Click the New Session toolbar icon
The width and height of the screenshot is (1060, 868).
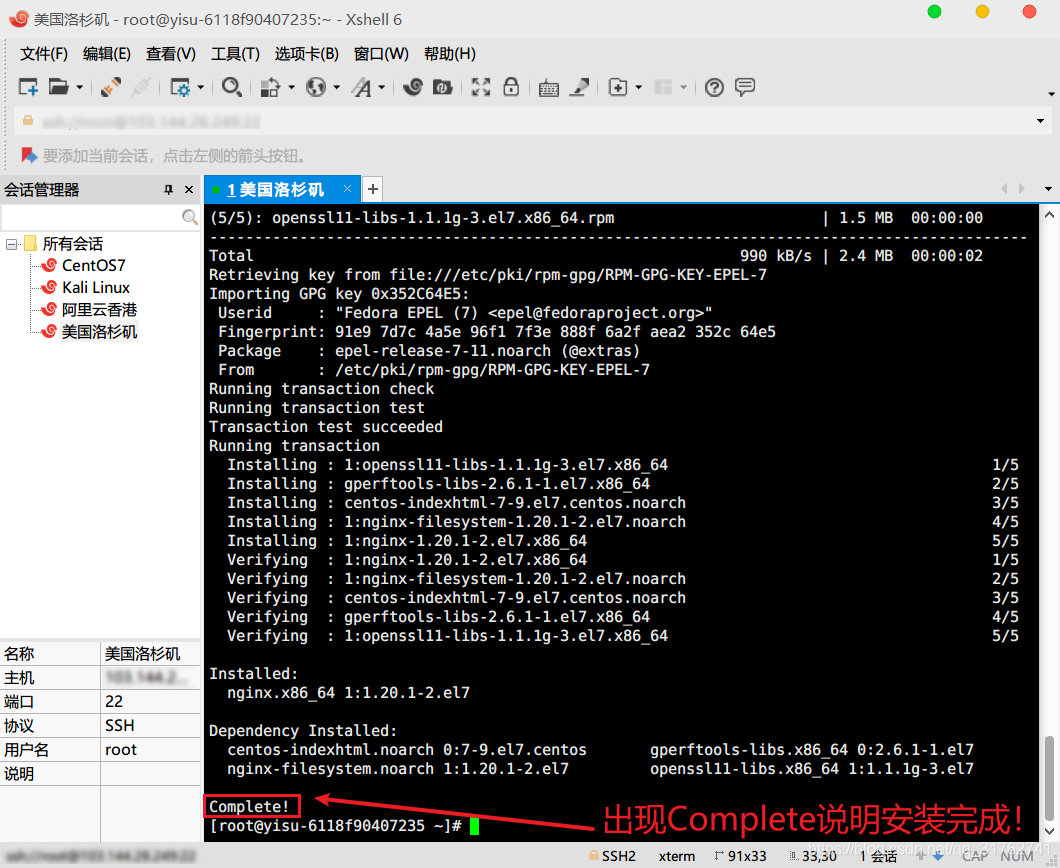pos(28,87)
